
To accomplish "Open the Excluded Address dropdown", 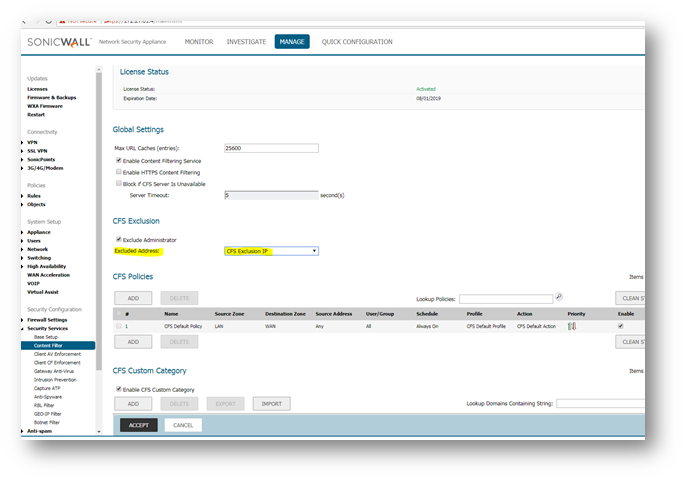I will (x=271, y=251).
